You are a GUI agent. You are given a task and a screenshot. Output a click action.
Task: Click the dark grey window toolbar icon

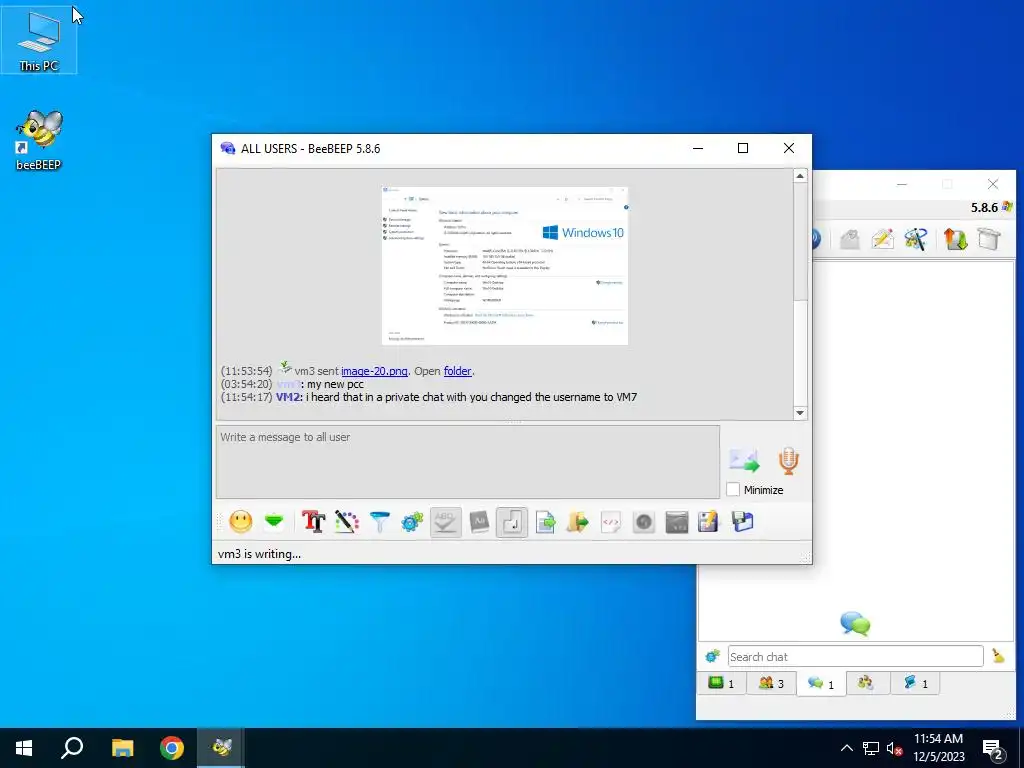pos(677,522)
